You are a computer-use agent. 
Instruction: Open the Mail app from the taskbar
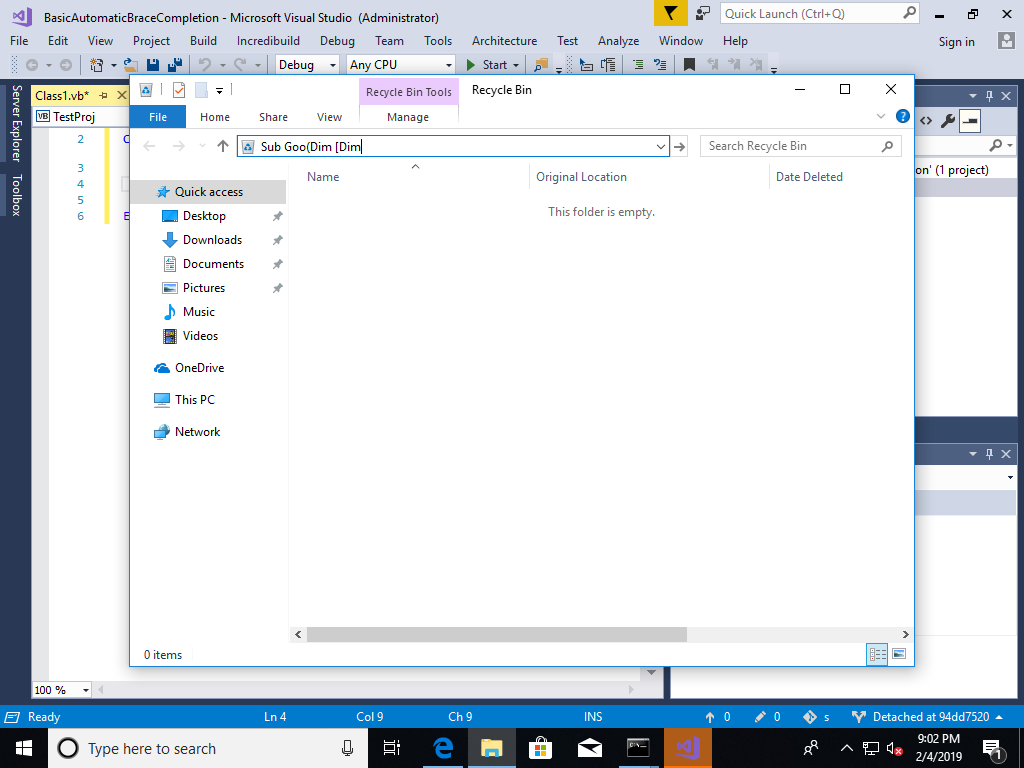[590, 748]
